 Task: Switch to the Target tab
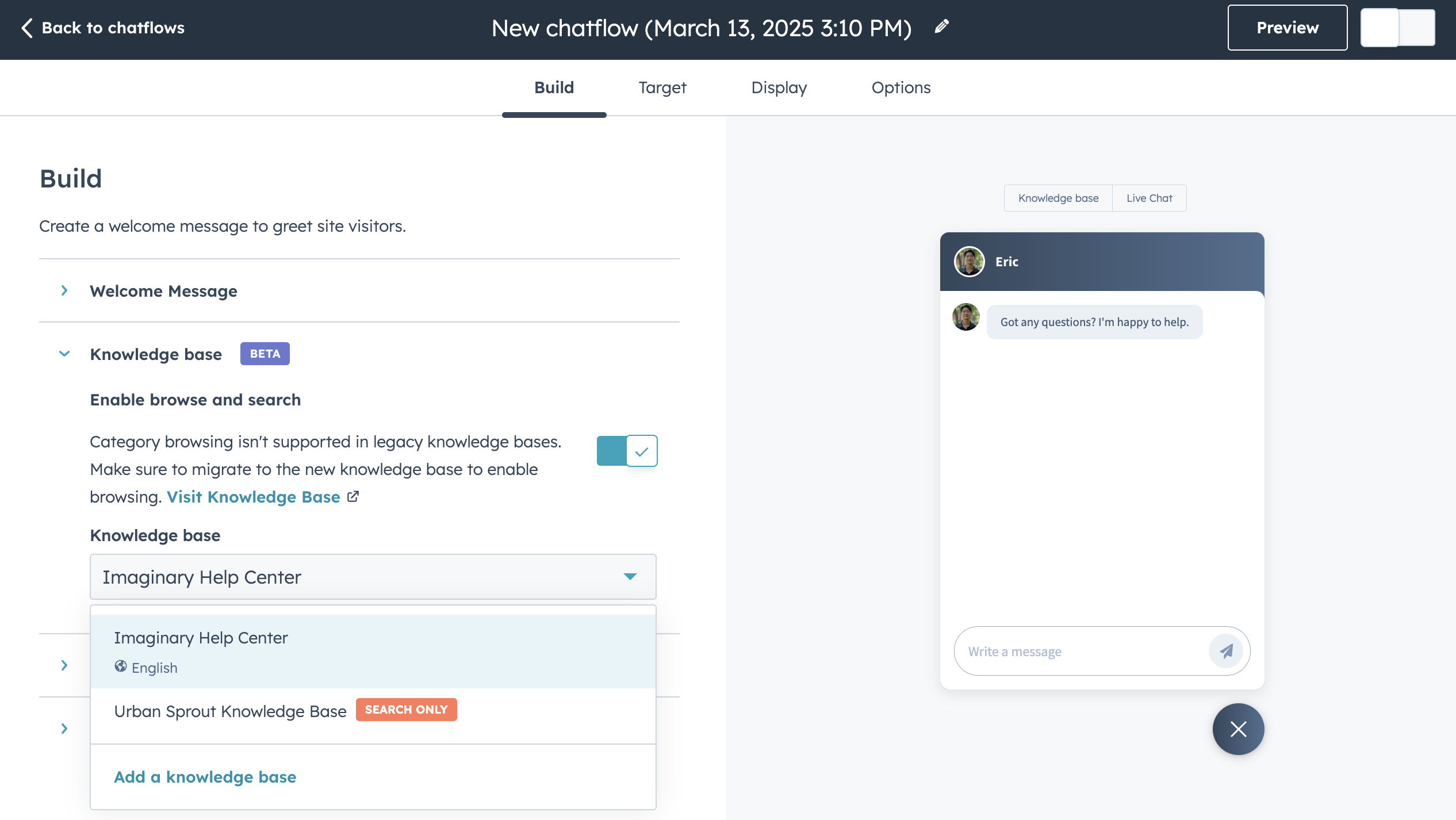pos(662,87)
